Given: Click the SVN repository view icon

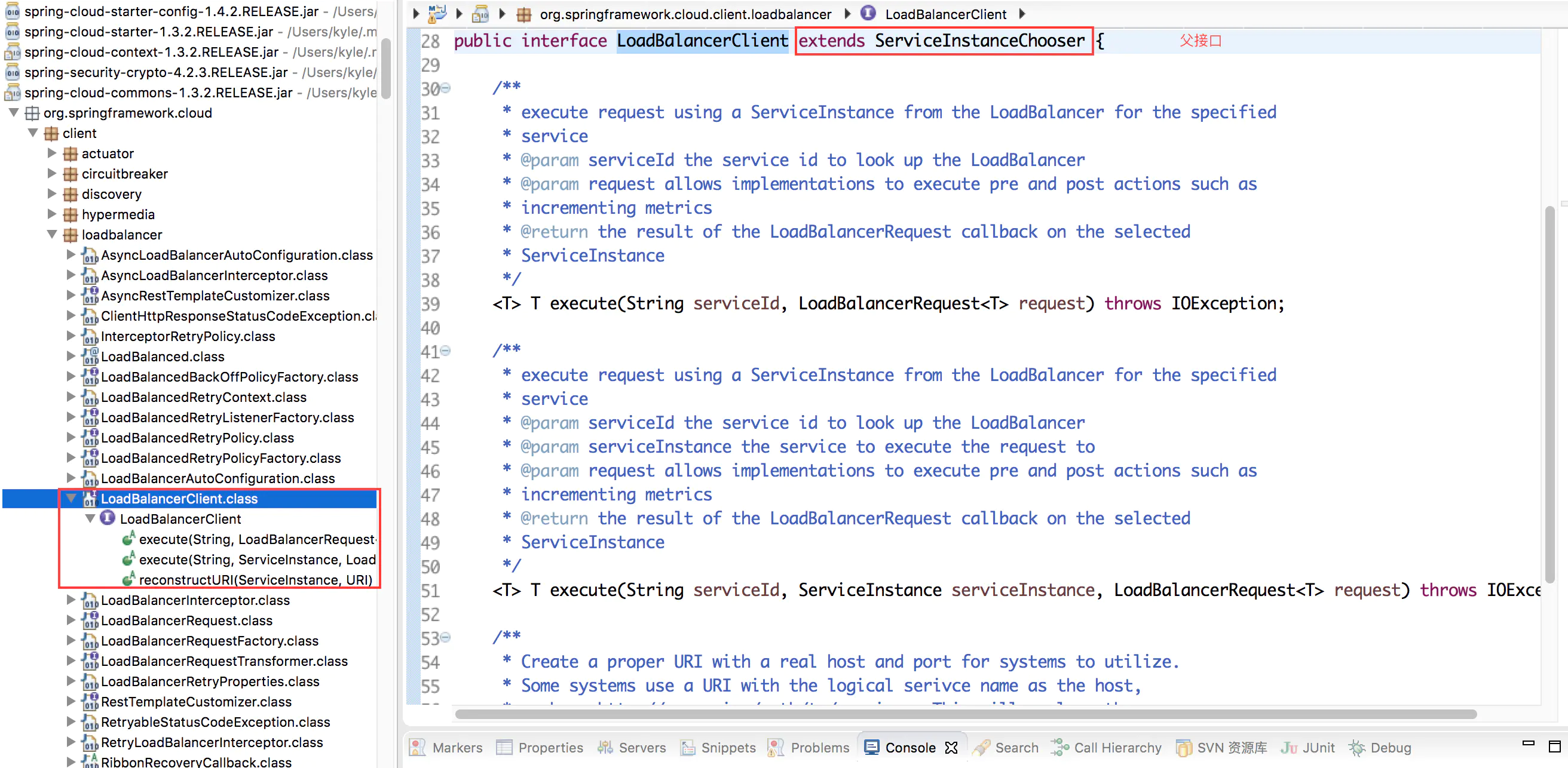Looking at the screenshot, I should [1183, 747].
